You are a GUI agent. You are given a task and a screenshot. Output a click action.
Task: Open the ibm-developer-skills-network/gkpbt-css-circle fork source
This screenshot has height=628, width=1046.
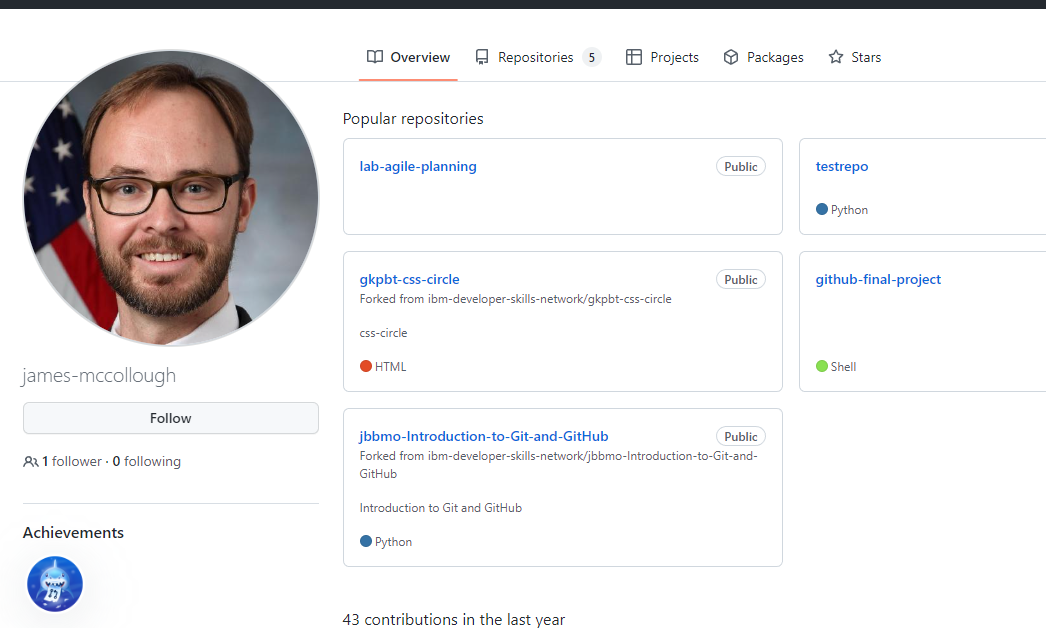pos(550,299)
